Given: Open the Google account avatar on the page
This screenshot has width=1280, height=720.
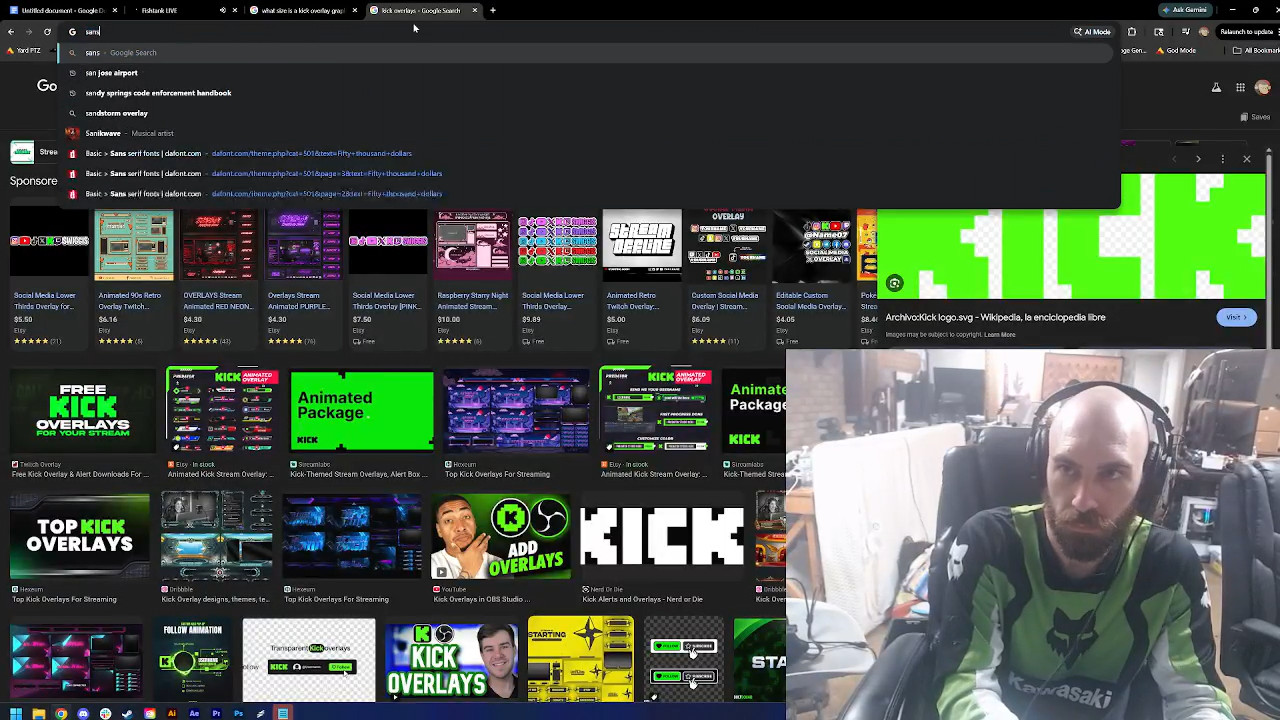Looking at the screenshot, I should pos(1263,88).
